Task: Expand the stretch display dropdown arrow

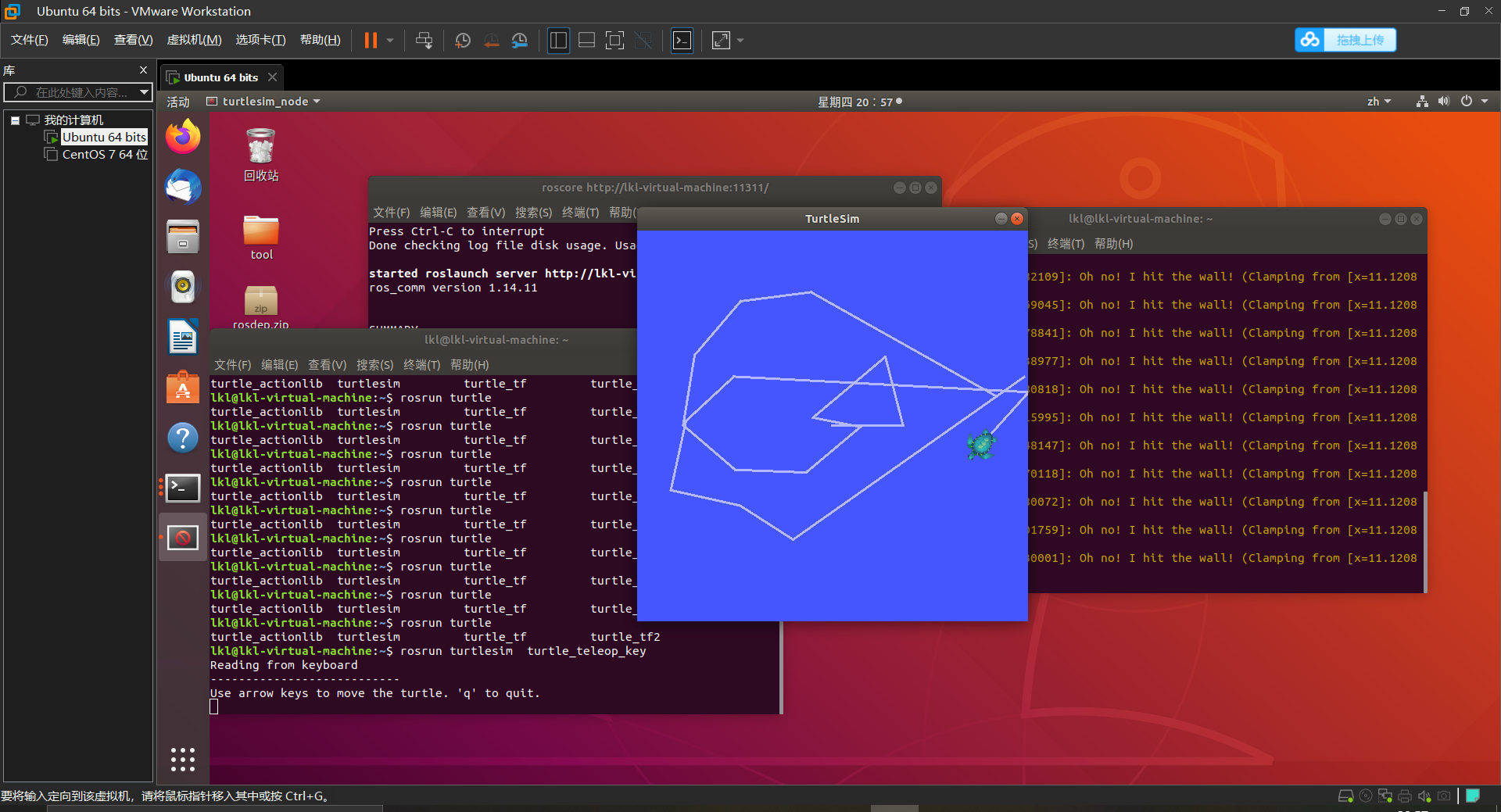Action: pos(740,40)
